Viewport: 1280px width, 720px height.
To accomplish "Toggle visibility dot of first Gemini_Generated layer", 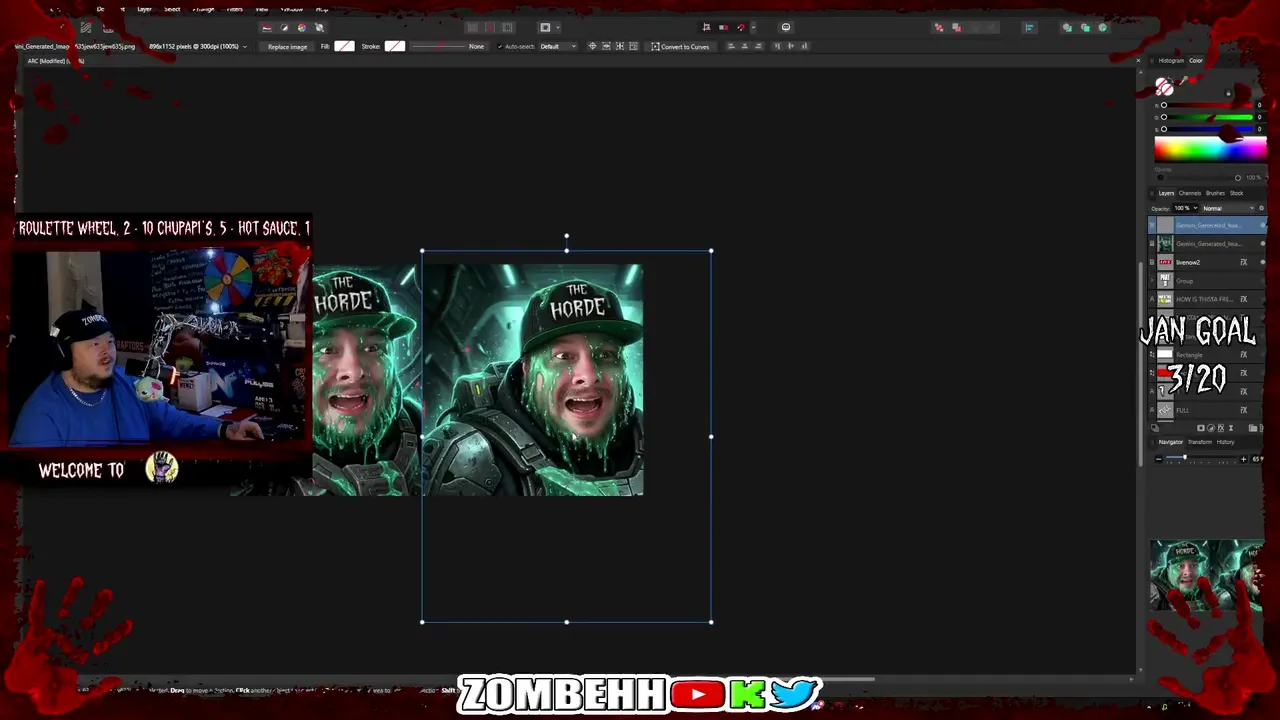I will [1262, 225].
